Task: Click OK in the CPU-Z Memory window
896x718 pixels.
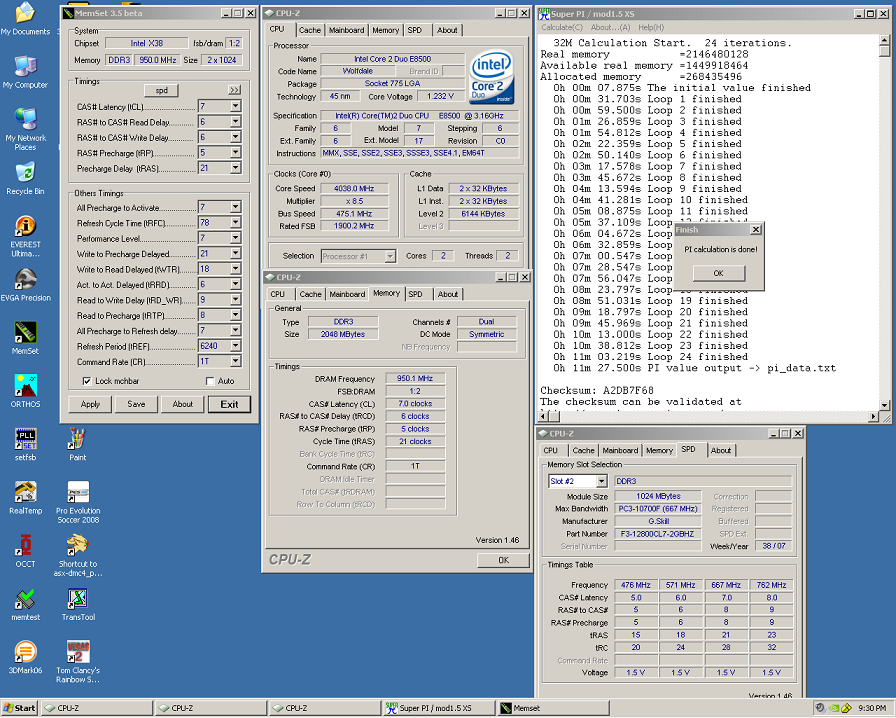Action: [503, 560]
